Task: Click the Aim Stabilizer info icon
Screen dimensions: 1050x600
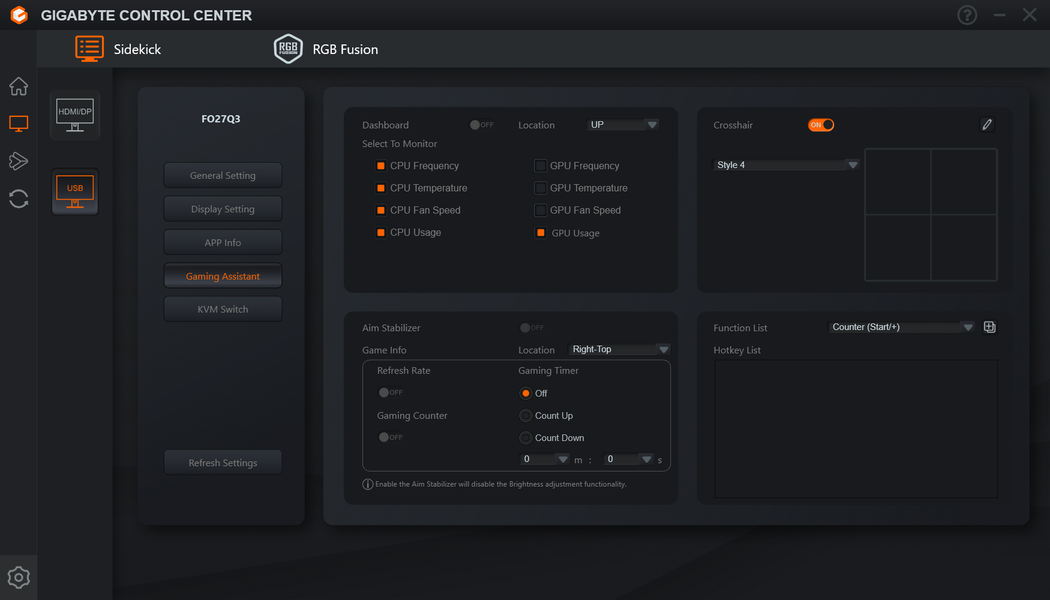Action: click(368, 484)
